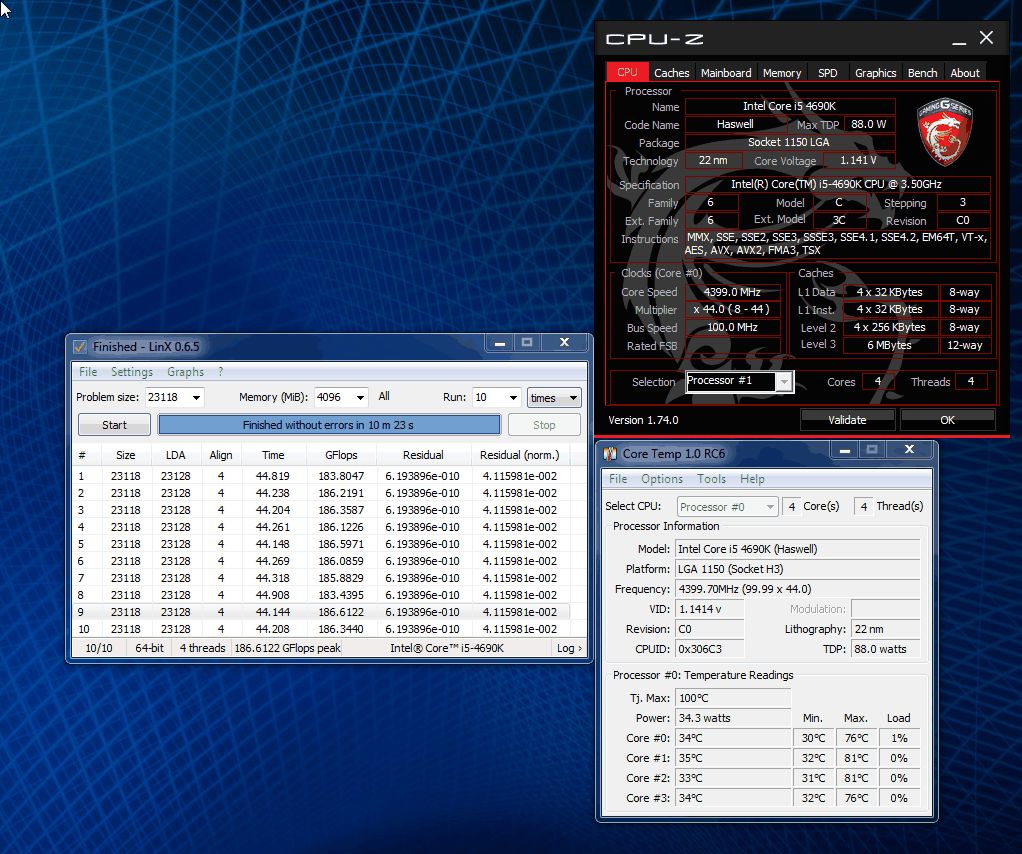The height and width of the screenshot is (854, 1022).
Task: Click the CPU-Z Core Speed 4399.0 MHz field
Action: point(733,292)
